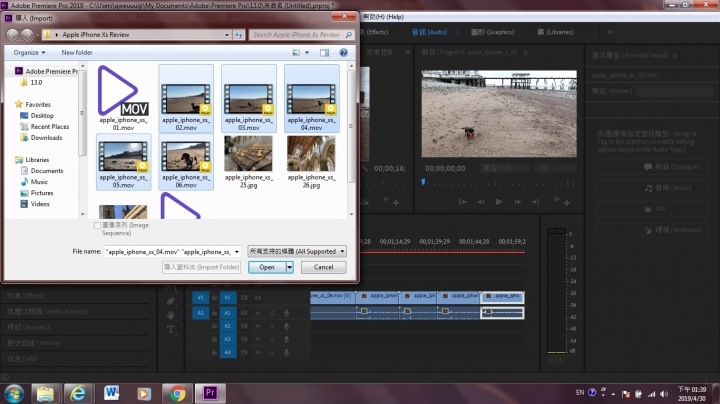720x404 pixels.
Task: Select the apple_iphone_xs_01.mov file
Action: [123, 98]
